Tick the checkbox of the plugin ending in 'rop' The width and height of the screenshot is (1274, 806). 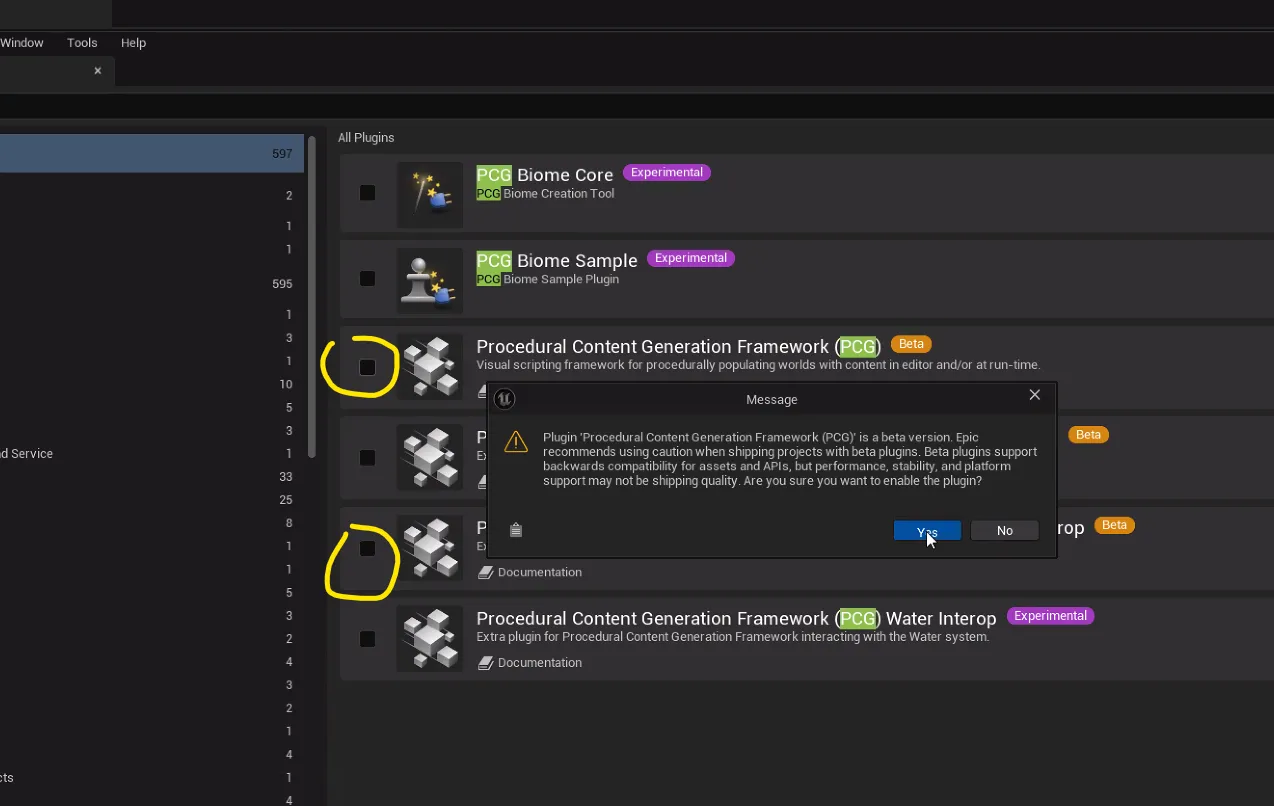tap(367, 548)
